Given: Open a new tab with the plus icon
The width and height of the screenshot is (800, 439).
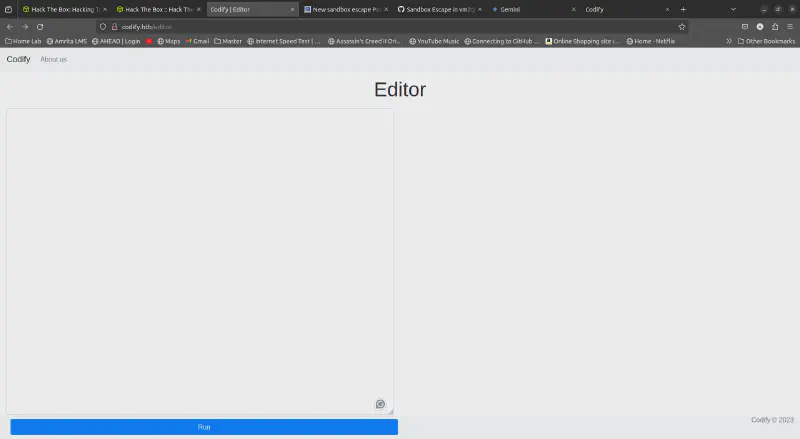Looking at the screenshot, I should [683, 9].
